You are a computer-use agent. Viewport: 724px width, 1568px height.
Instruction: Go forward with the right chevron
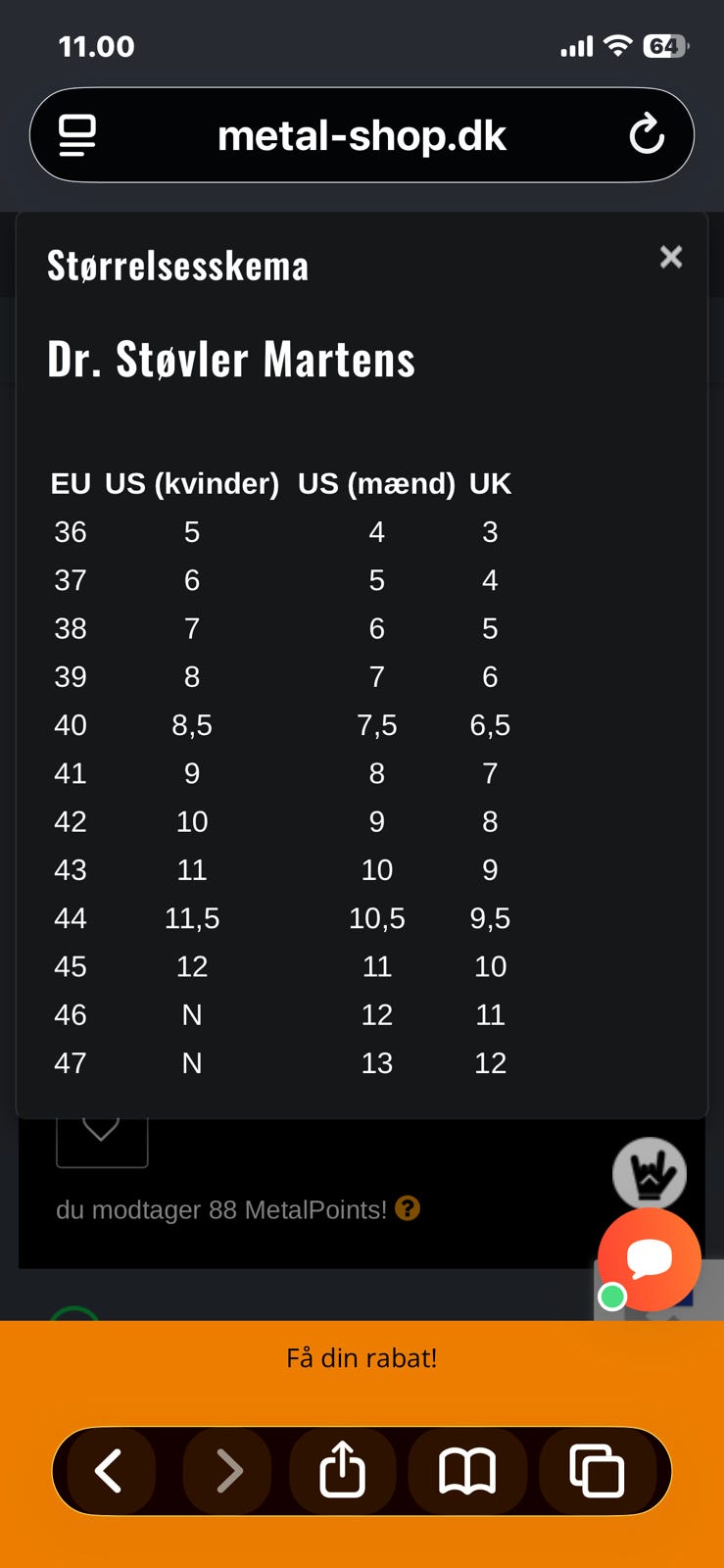click(x=228, y=1471)
